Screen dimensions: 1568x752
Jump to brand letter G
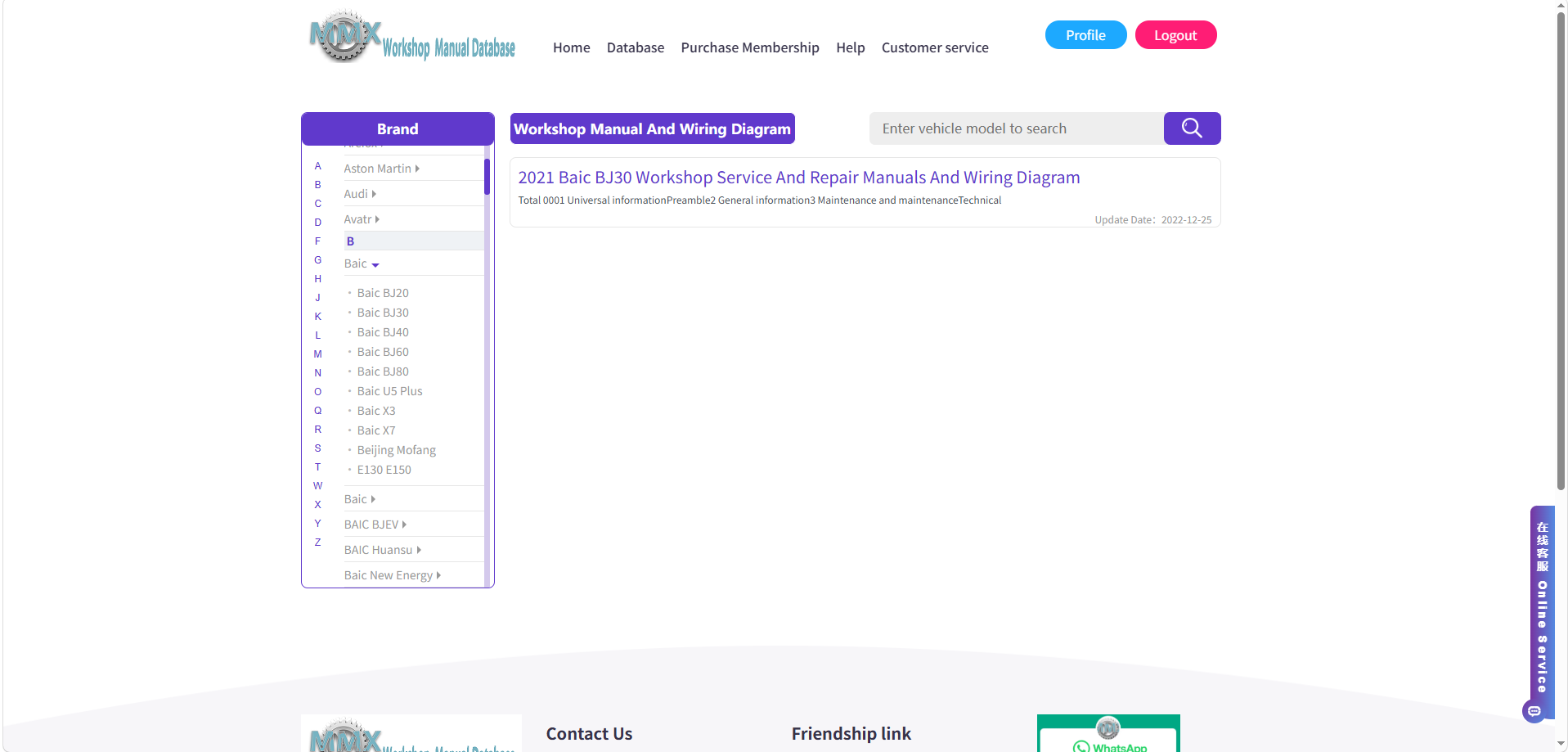click(318, 260)
